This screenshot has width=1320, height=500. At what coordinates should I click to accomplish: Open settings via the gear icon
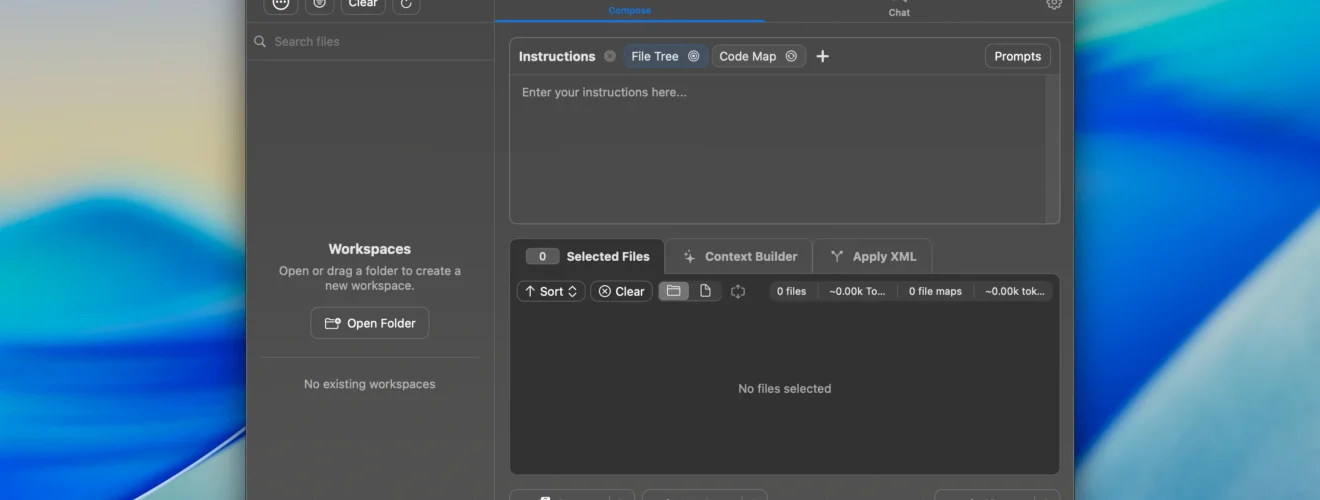pos(1054,4)
